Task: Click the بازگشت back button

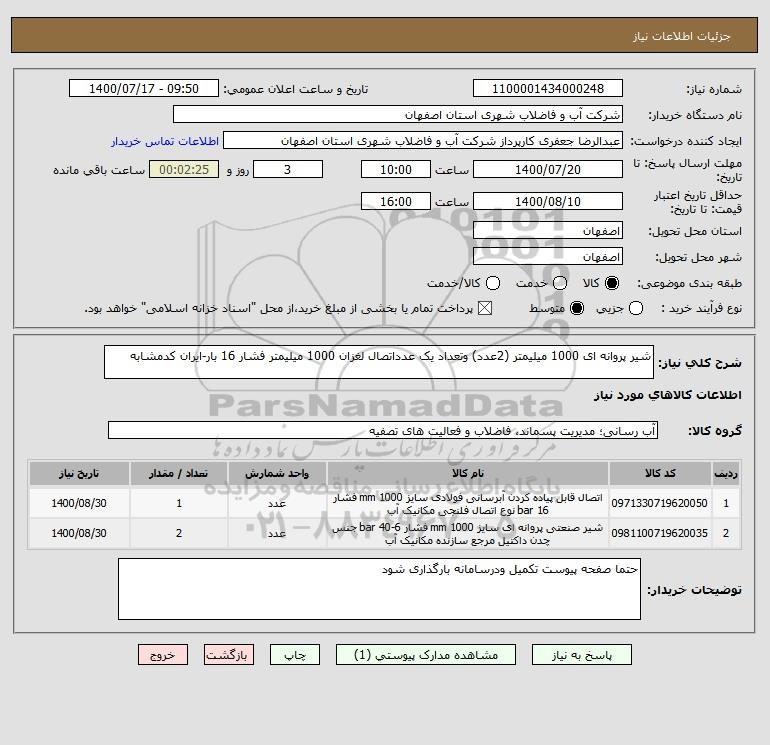Action: 229,655
